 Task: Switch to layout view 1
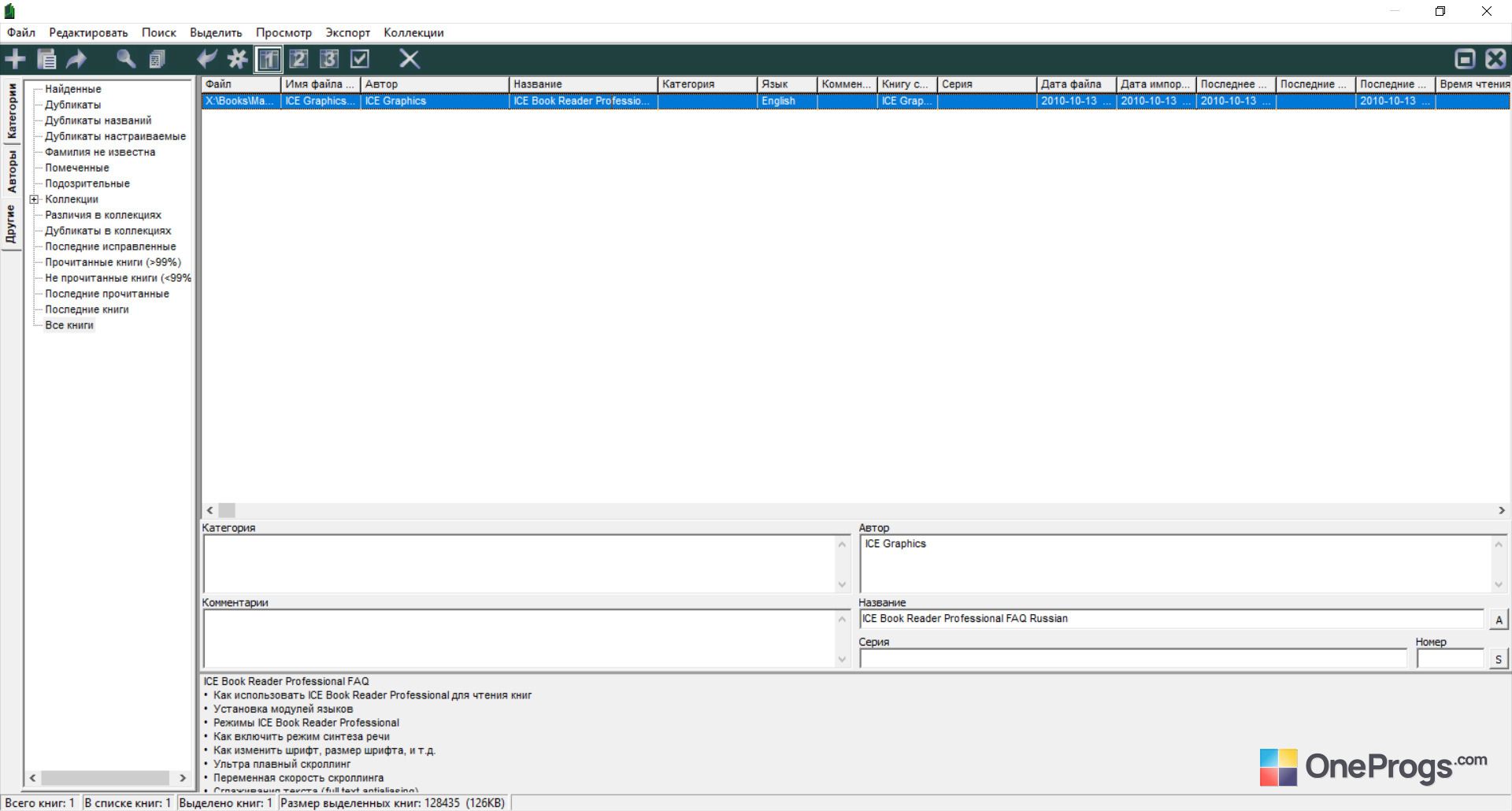pos(269,59)
